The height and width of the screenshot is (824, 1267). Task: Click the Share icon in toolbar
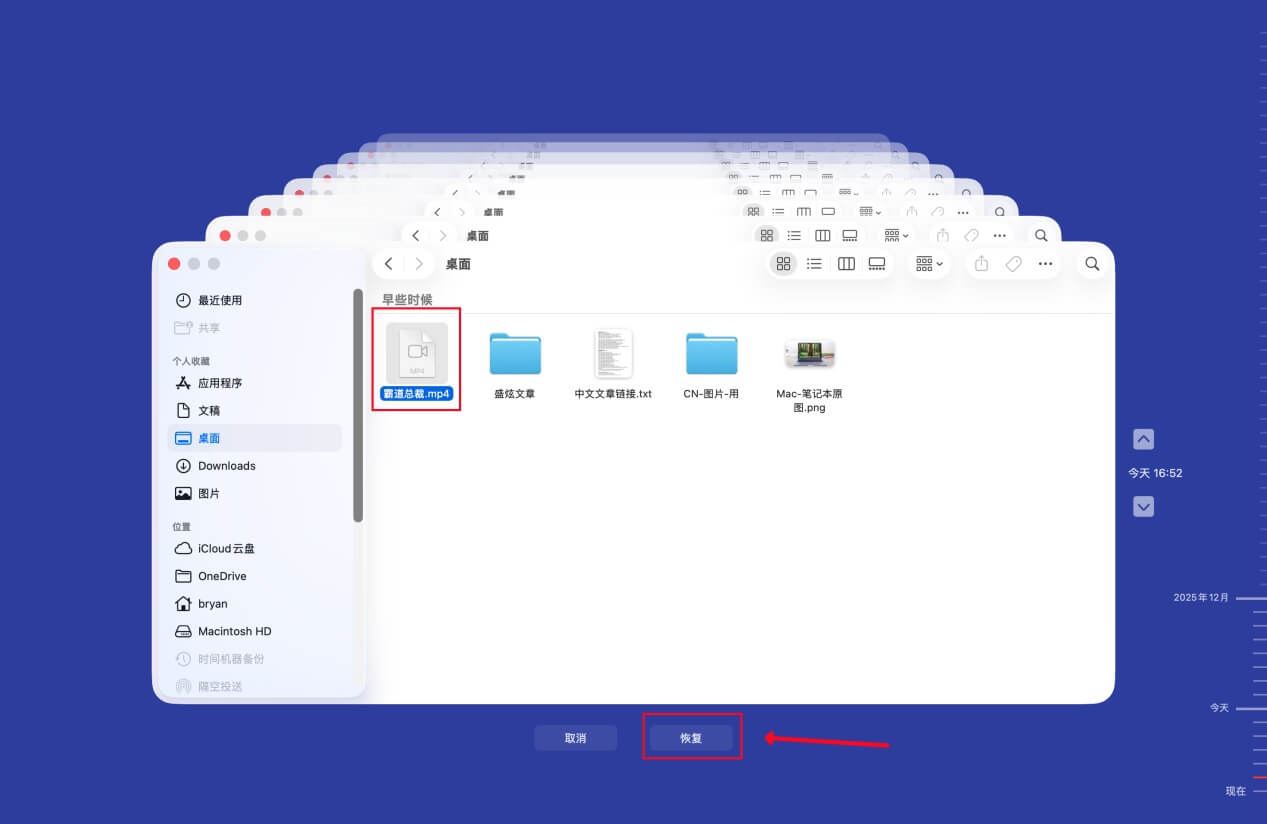(x=981, y=264)
